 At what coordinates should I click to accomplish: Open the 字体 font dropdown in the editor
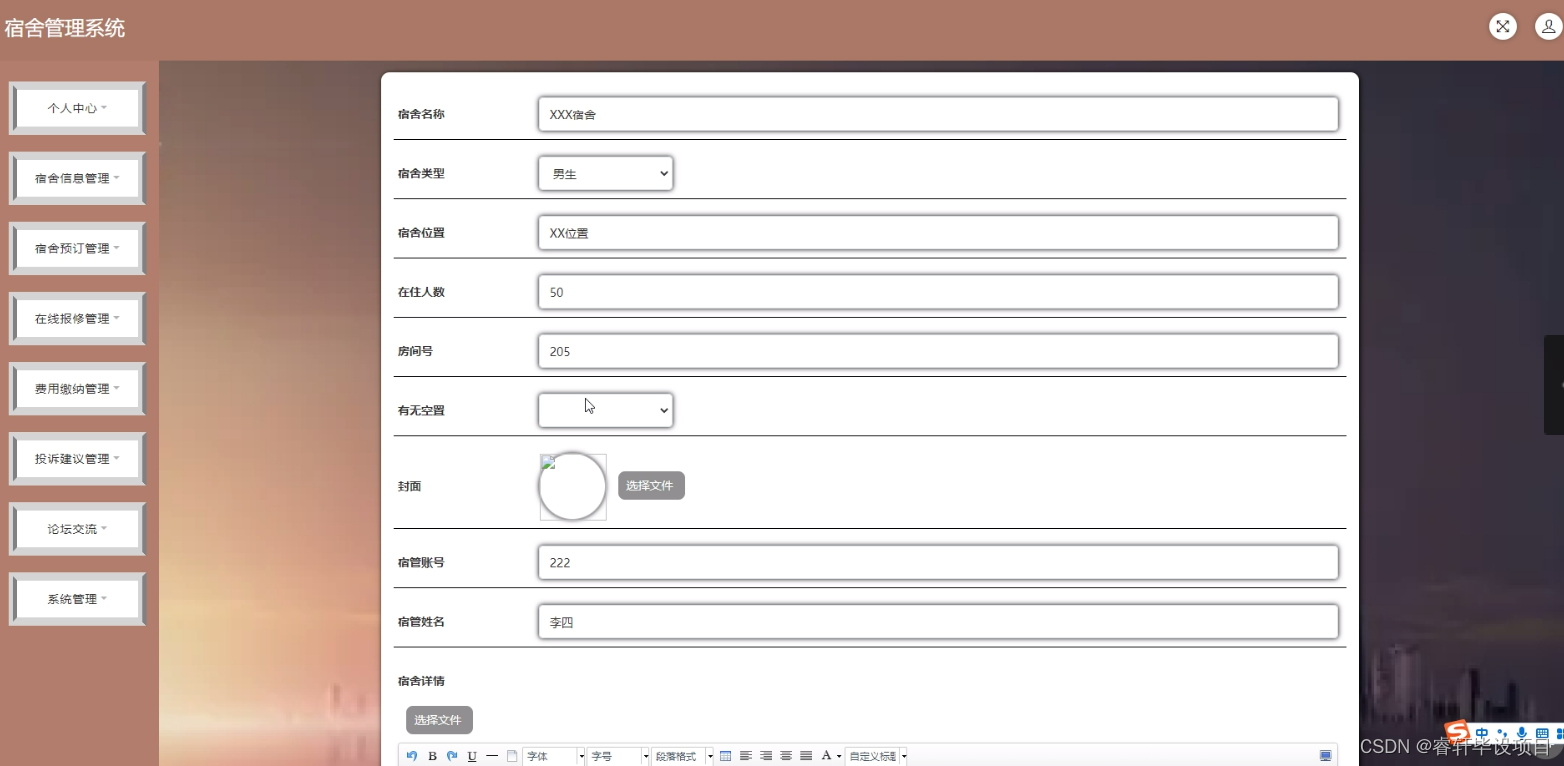[550, 755]
